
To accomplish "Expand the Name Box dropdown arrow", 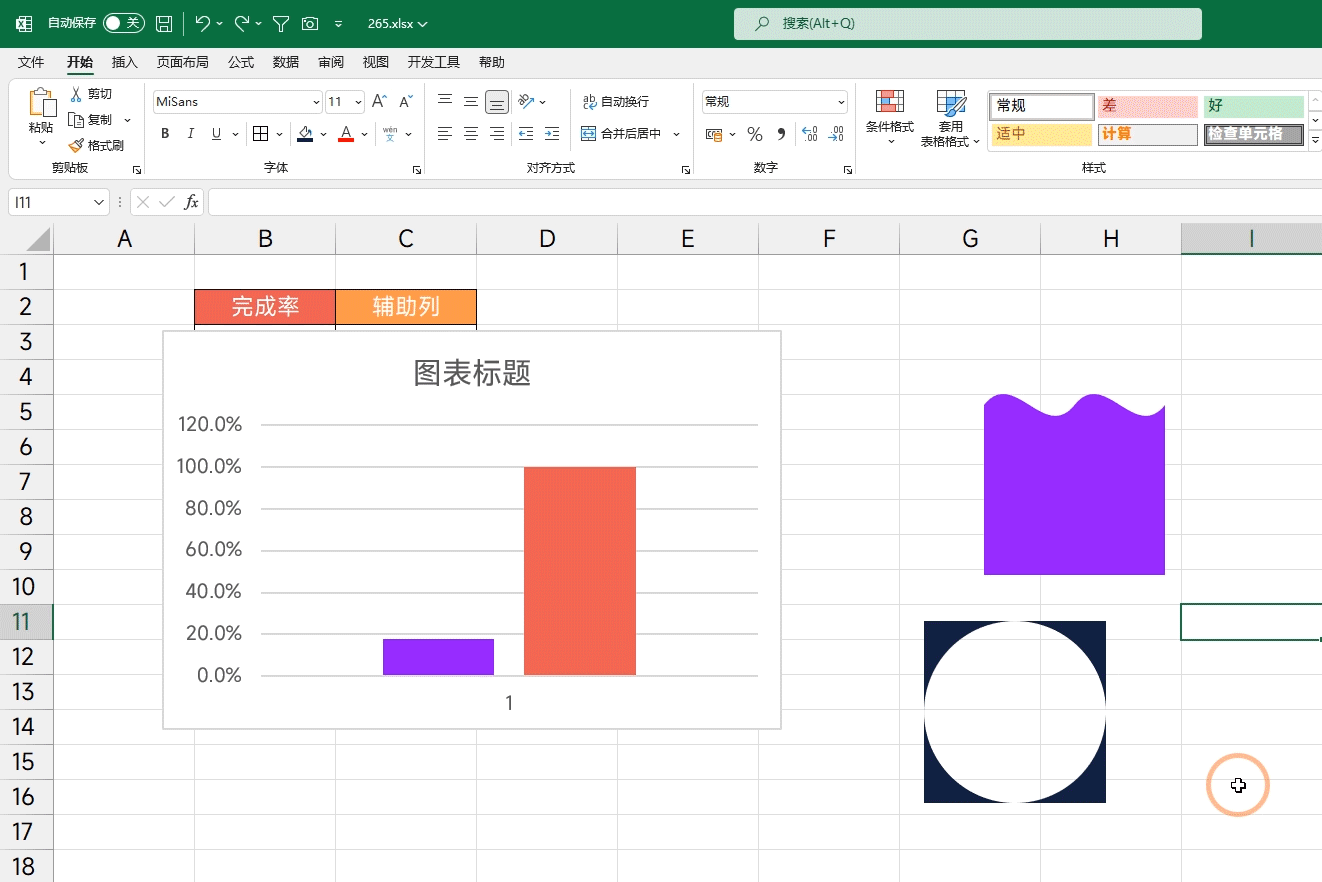I will point(98,202).
